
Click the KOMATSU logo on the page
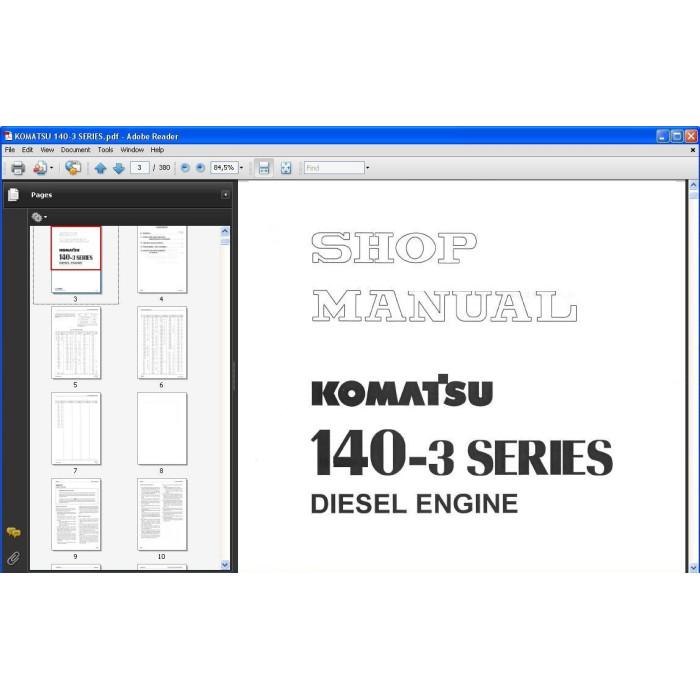[402, 391]
